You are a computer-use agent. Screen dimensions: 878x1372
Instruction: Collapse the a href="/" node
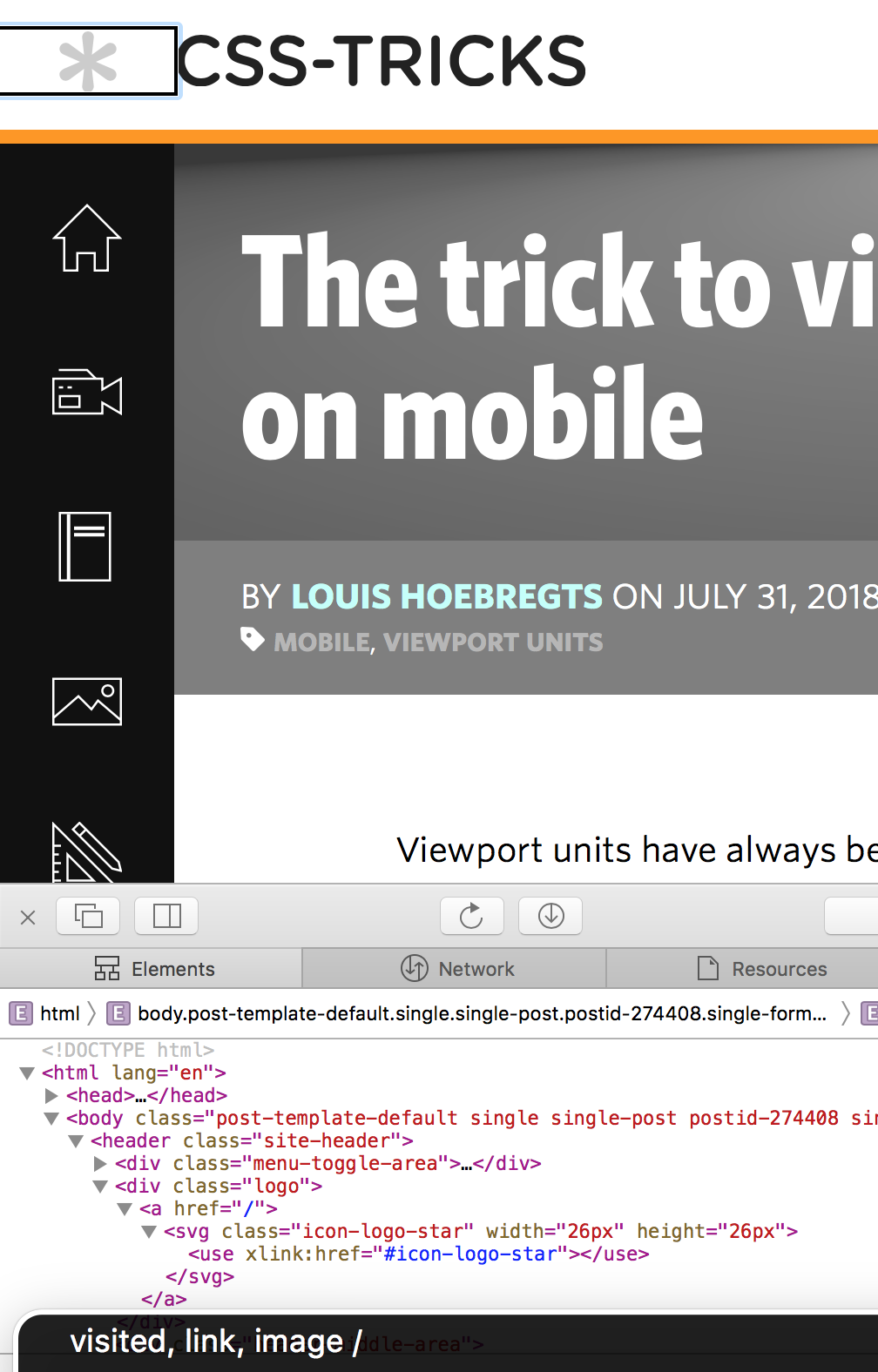click(125, 1209)
